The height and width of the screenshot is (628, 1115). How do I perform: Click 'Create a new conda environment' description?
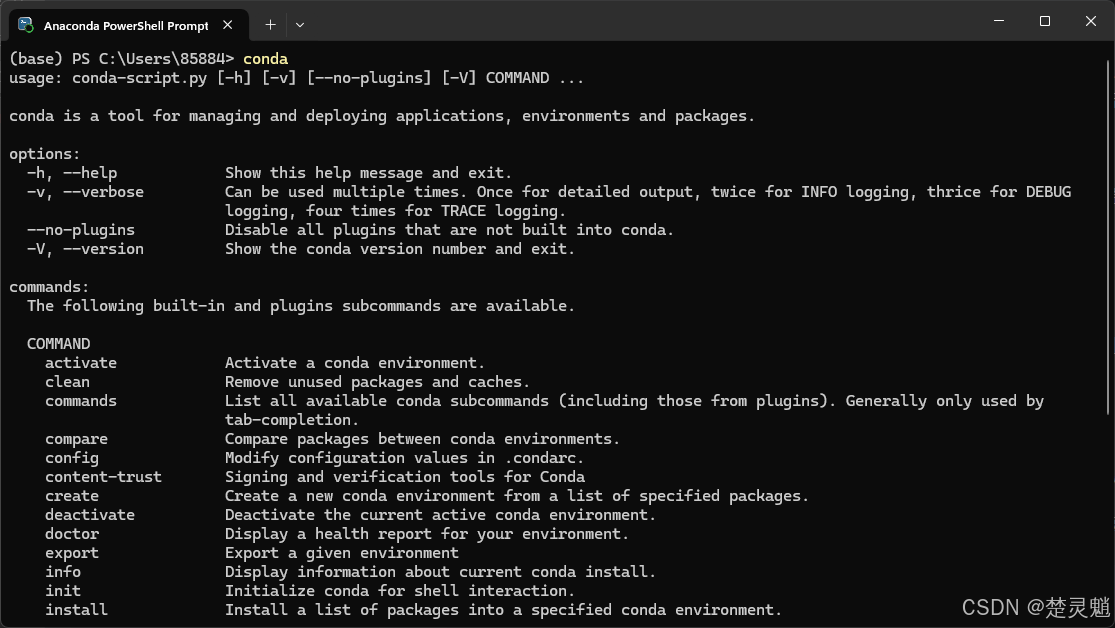coord(517,496)
